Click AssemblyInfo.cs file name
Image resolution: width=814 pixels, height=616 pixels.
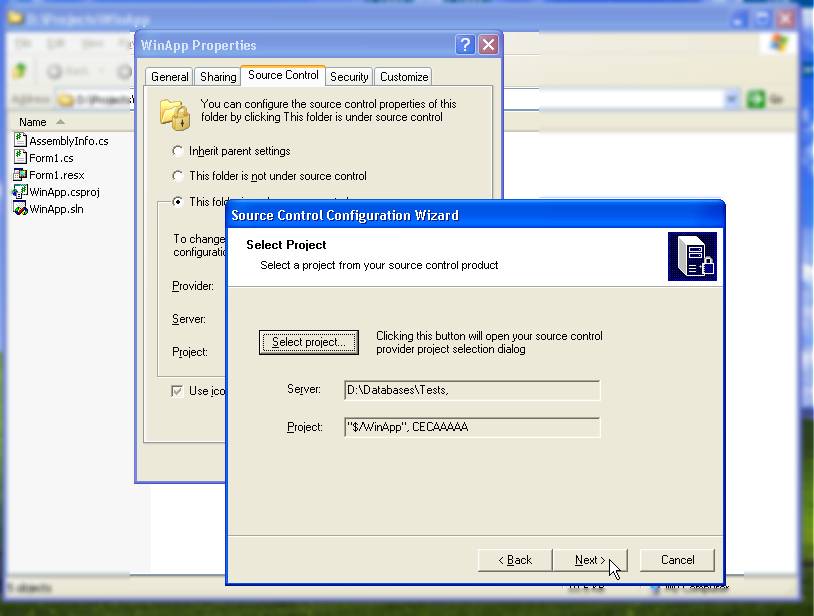click(69, 141)
